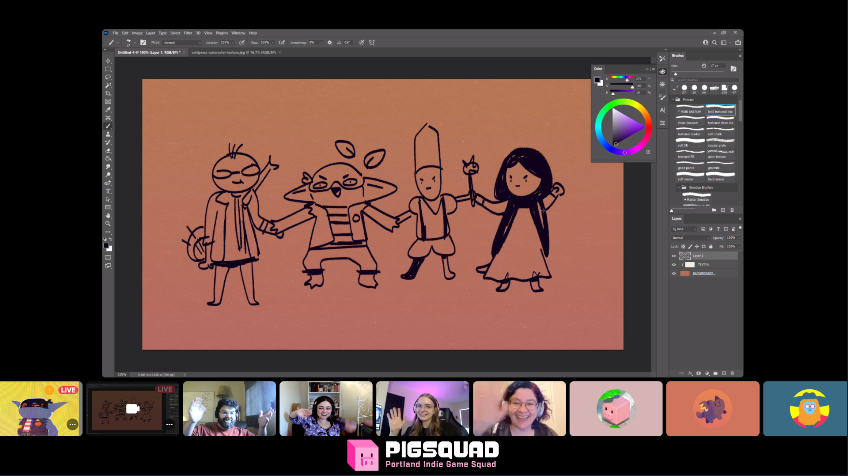The width and height of the screenshot is (848, 476).
Task: Select the Type tool
Action: tap(108, 191)
